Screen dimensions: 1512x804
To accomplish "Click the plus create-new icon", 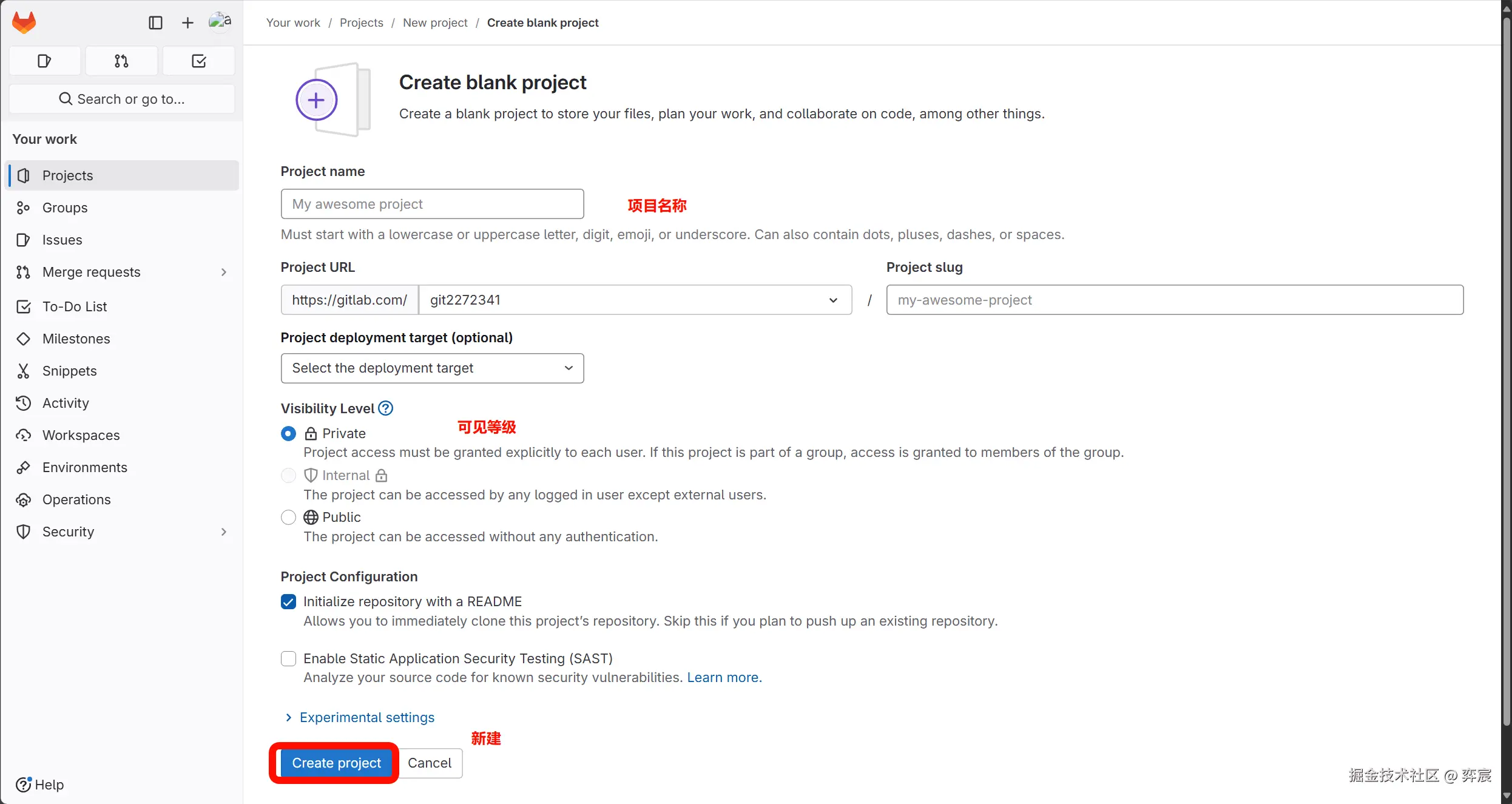I will click(187, 22).
